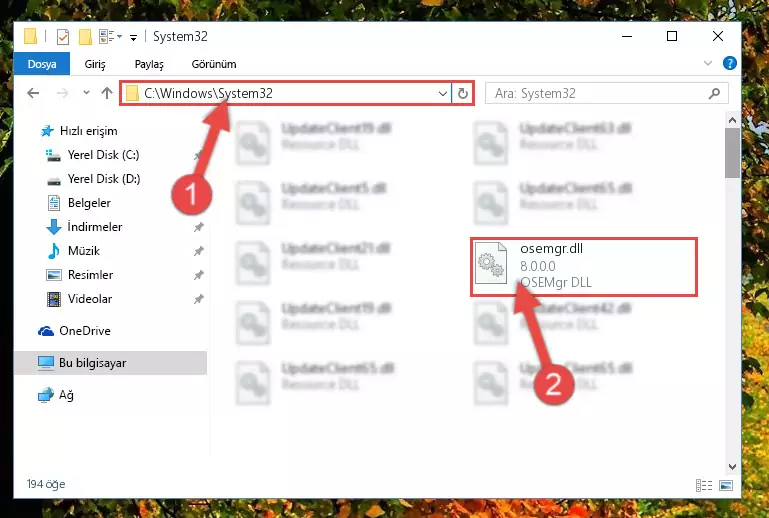Image resolution: width=769 pixels, height=518 pixels.
Task: Expand the address bar history dropdown
Action: [x=442, y=93]
